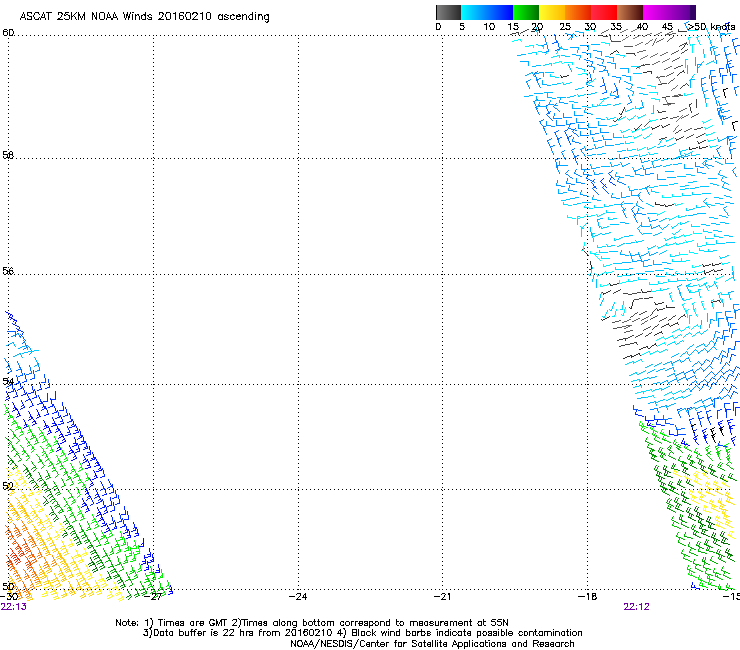
Task: Click legend tick label 10
Action: click(489, 27)
